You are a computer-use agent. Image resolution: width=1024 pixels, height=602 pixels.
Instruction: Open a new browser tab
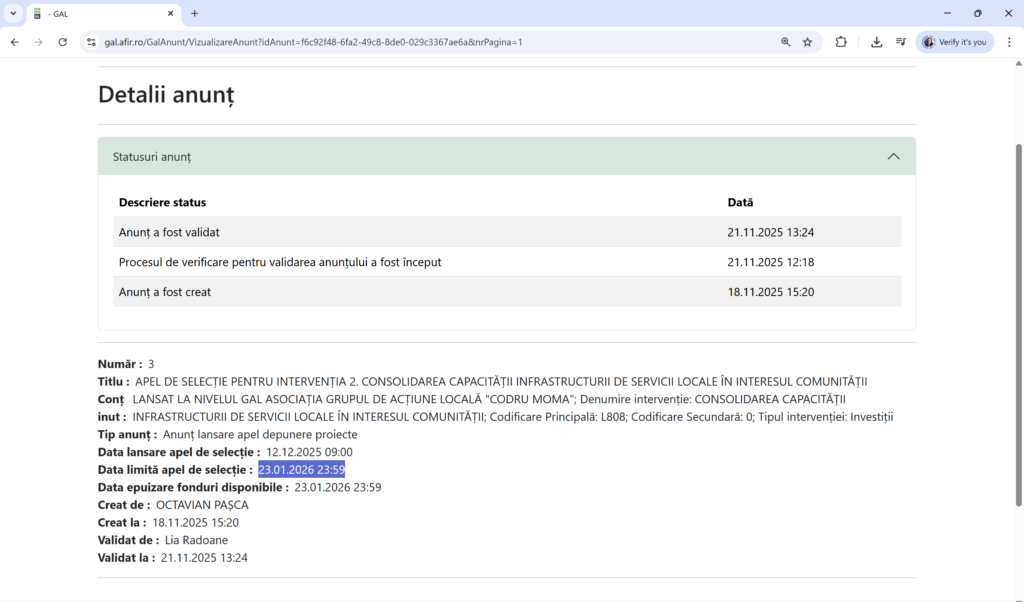pos(195,13)
